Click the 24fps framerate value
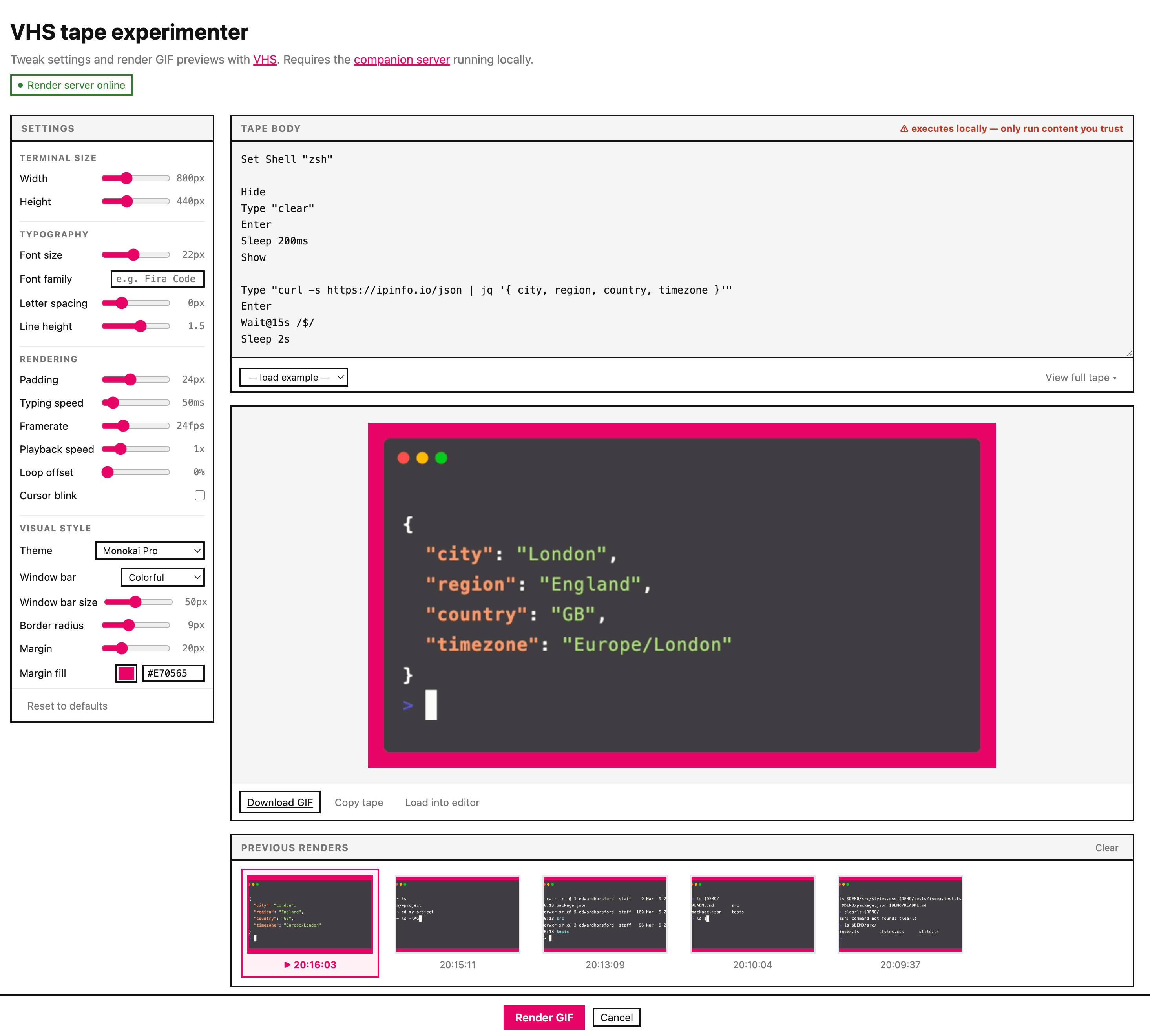1150x1036 pixels. point(190,426)
